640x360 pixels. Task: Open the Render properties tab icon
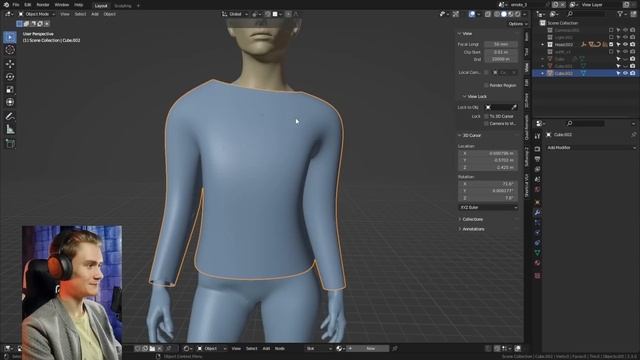click(x=538, y=149)
